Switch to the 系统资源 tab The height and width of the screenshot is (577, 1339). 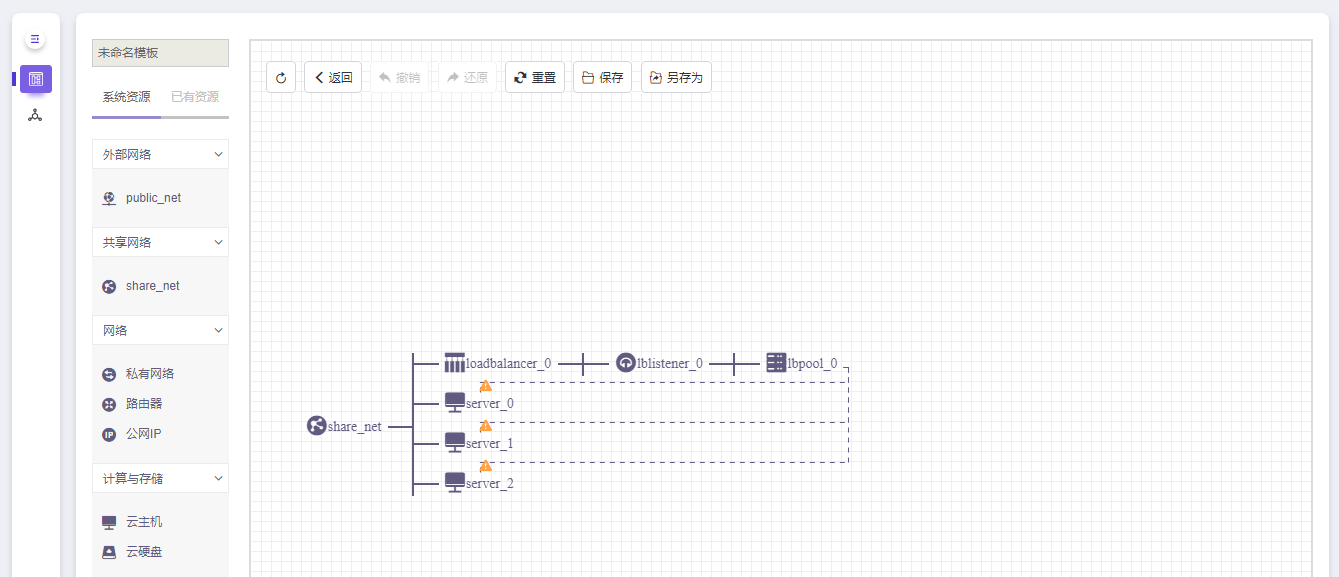coord(126,97)
